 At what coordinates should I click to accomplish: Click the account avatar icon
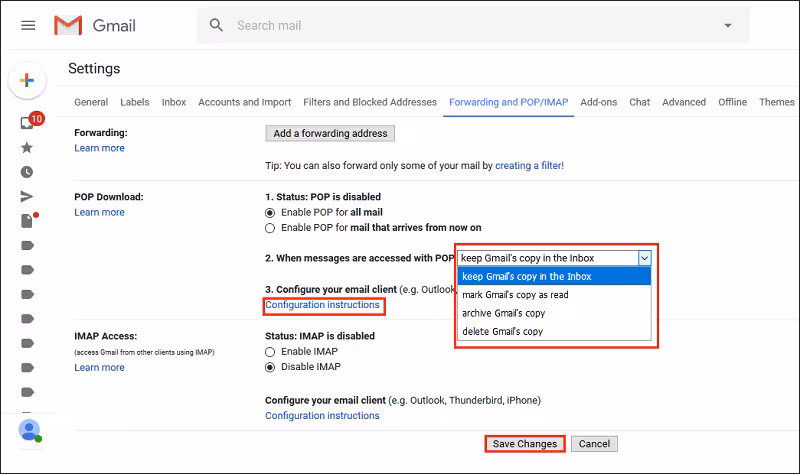point(29,430)
